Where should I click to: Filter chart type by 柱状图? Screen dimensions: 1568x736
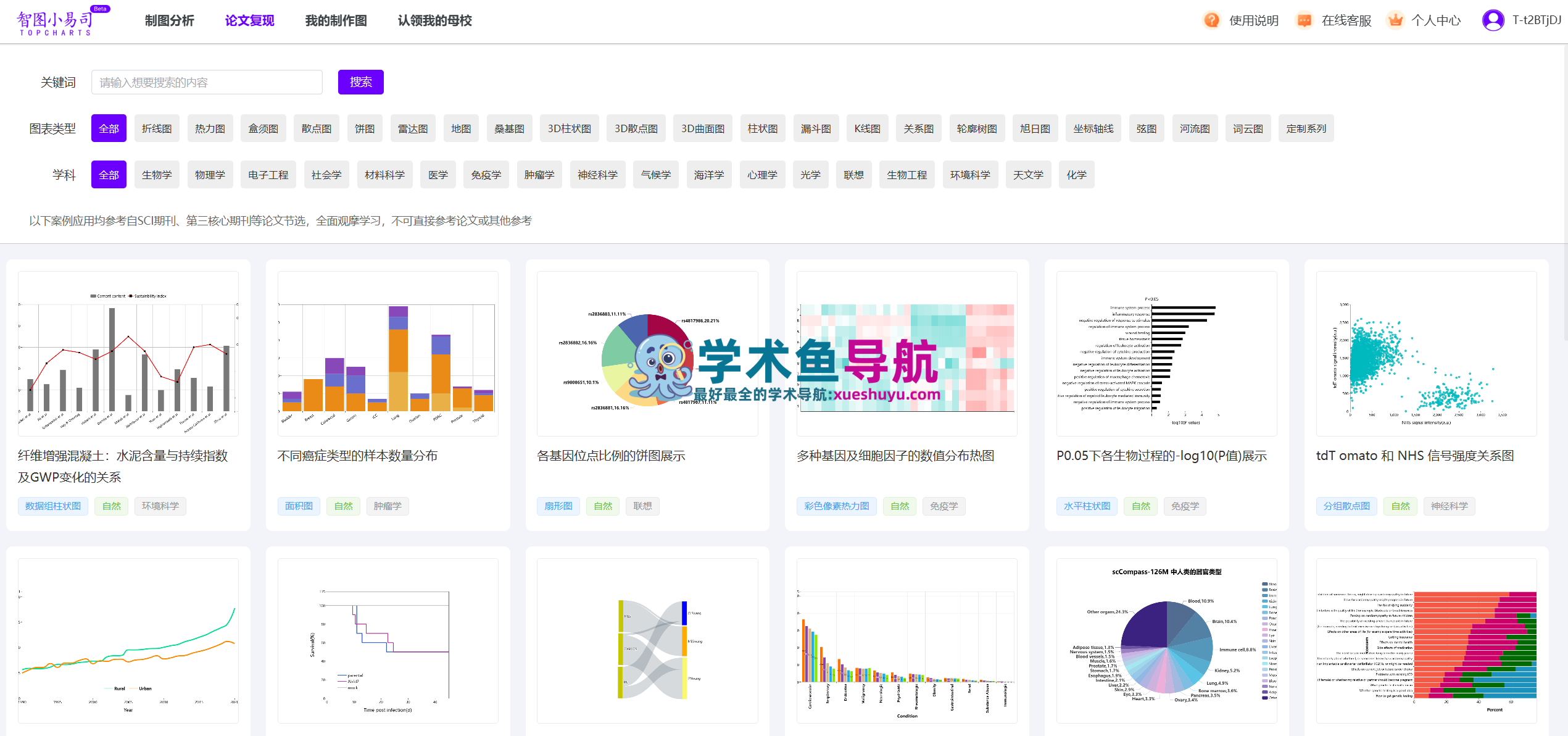coord(763,128)
